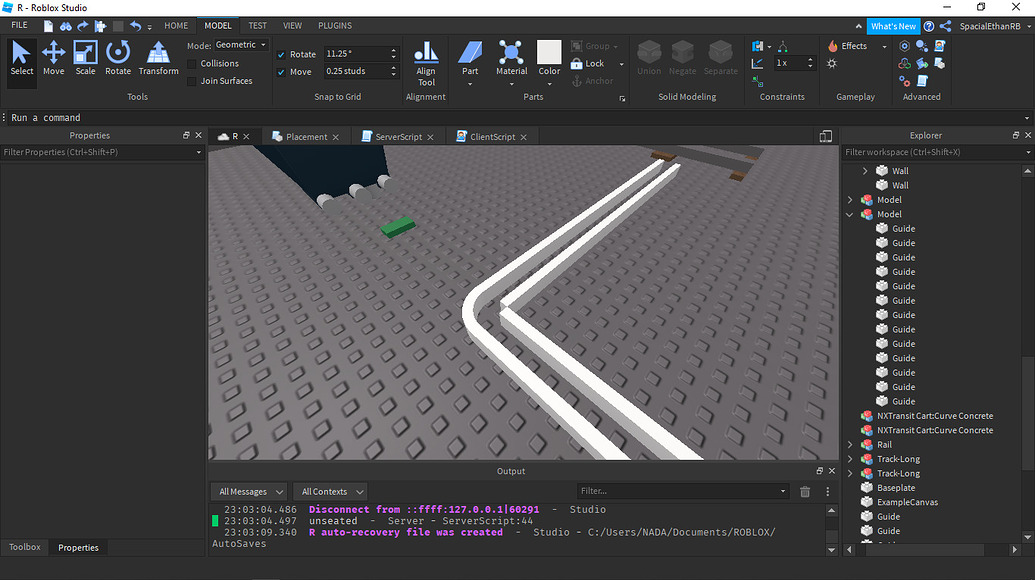The image size is (1035, 580).
Task: Uncheck the Move snap checkbox
Action: [x=281, y=71]
